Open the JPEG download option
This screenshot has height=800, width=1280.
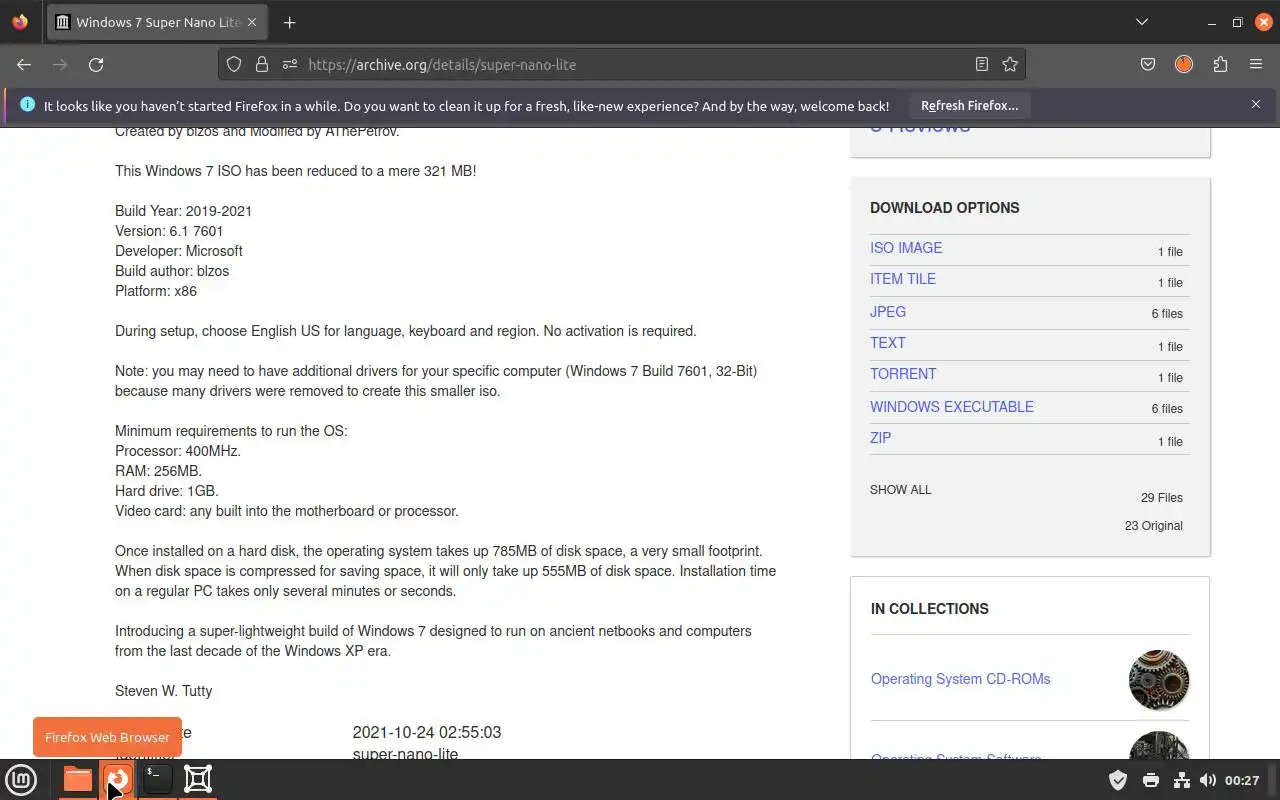tap(888, 312)
